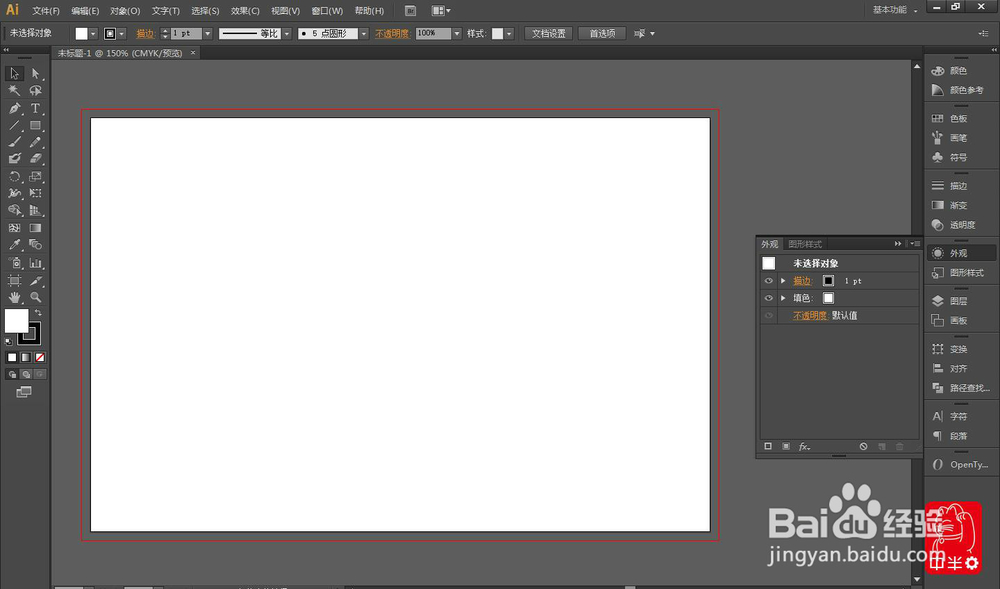Viewport: 1000px width, 589px height.
Task: Open the 对象(O) menu
Action: 125,11
